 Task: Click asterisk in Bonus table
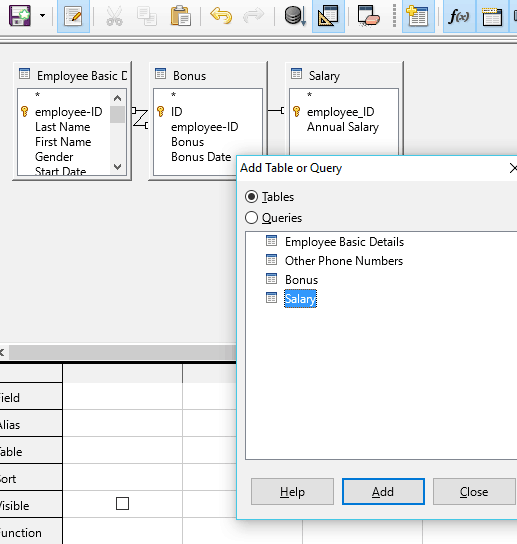coord(173,95)
